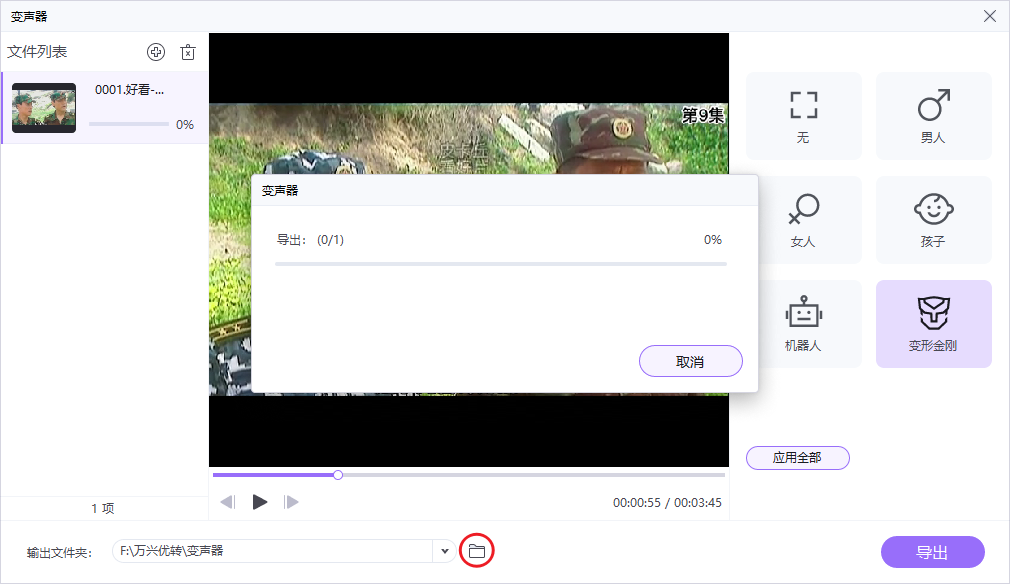Add a file to the file list

click(156, 52)
